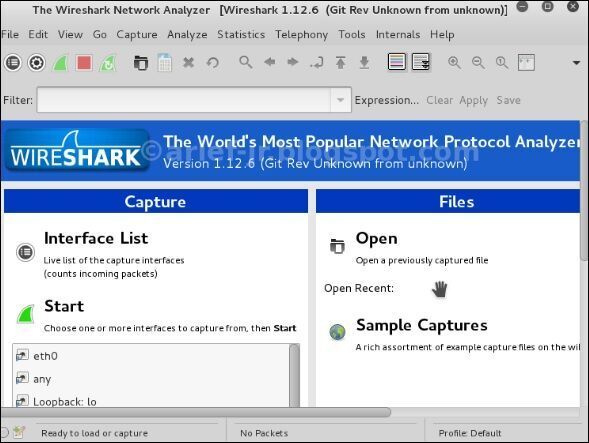Click the interface list vertical scrollbar

click(294, 376)
